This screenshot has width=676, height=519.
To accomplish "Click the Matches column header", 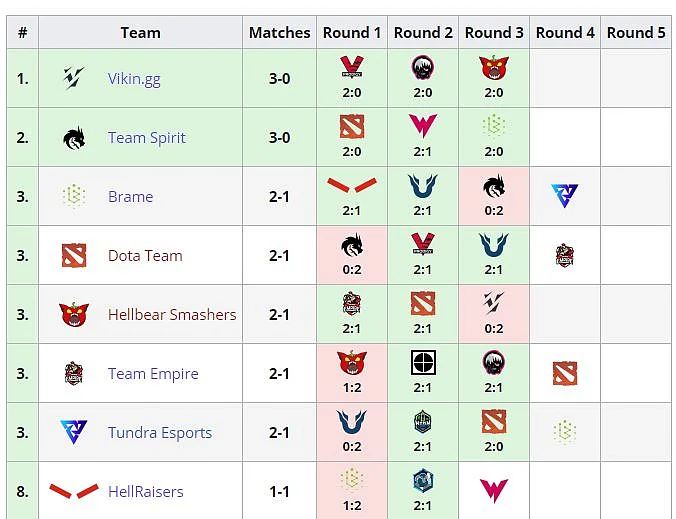I will click(x=279, y=32).
